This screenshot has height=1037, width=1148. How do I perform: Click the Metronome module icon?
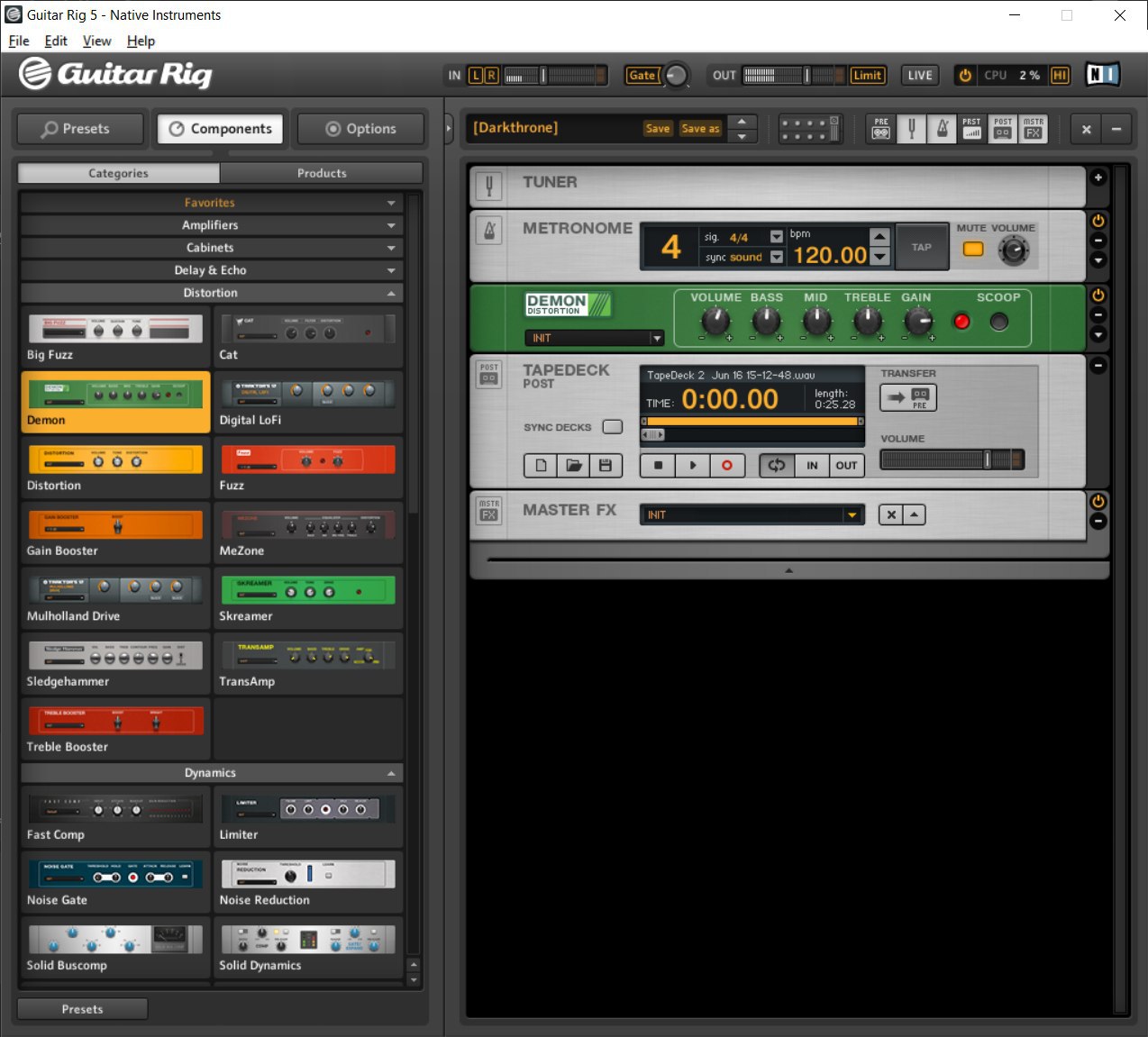point(489,231)
